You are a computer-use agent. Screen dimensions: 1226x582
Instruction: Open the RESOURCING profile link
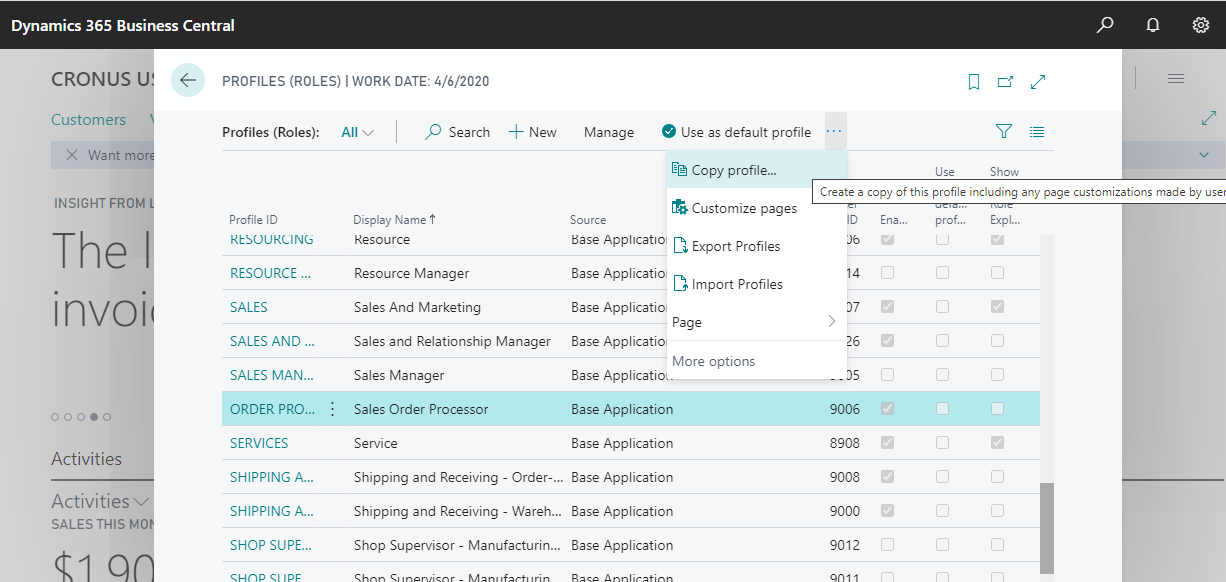point(272,240)
